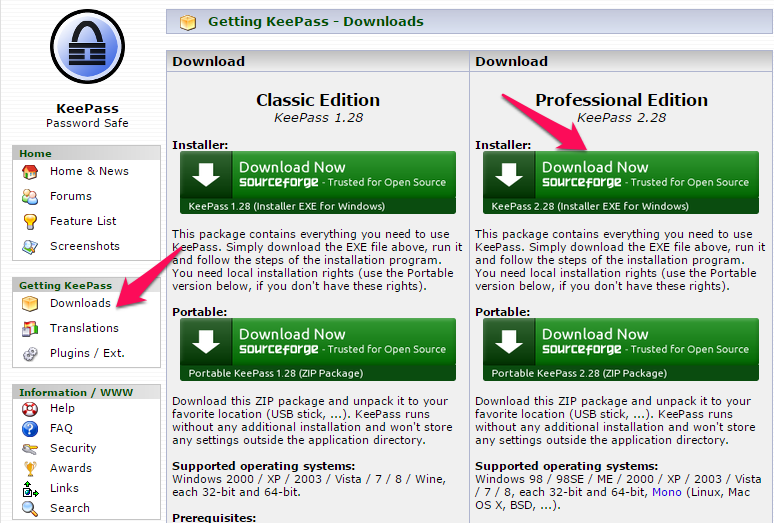774x523 pixels.
Task: Download KeePass 2.28 Installer EXE
Action: [620, 183]
